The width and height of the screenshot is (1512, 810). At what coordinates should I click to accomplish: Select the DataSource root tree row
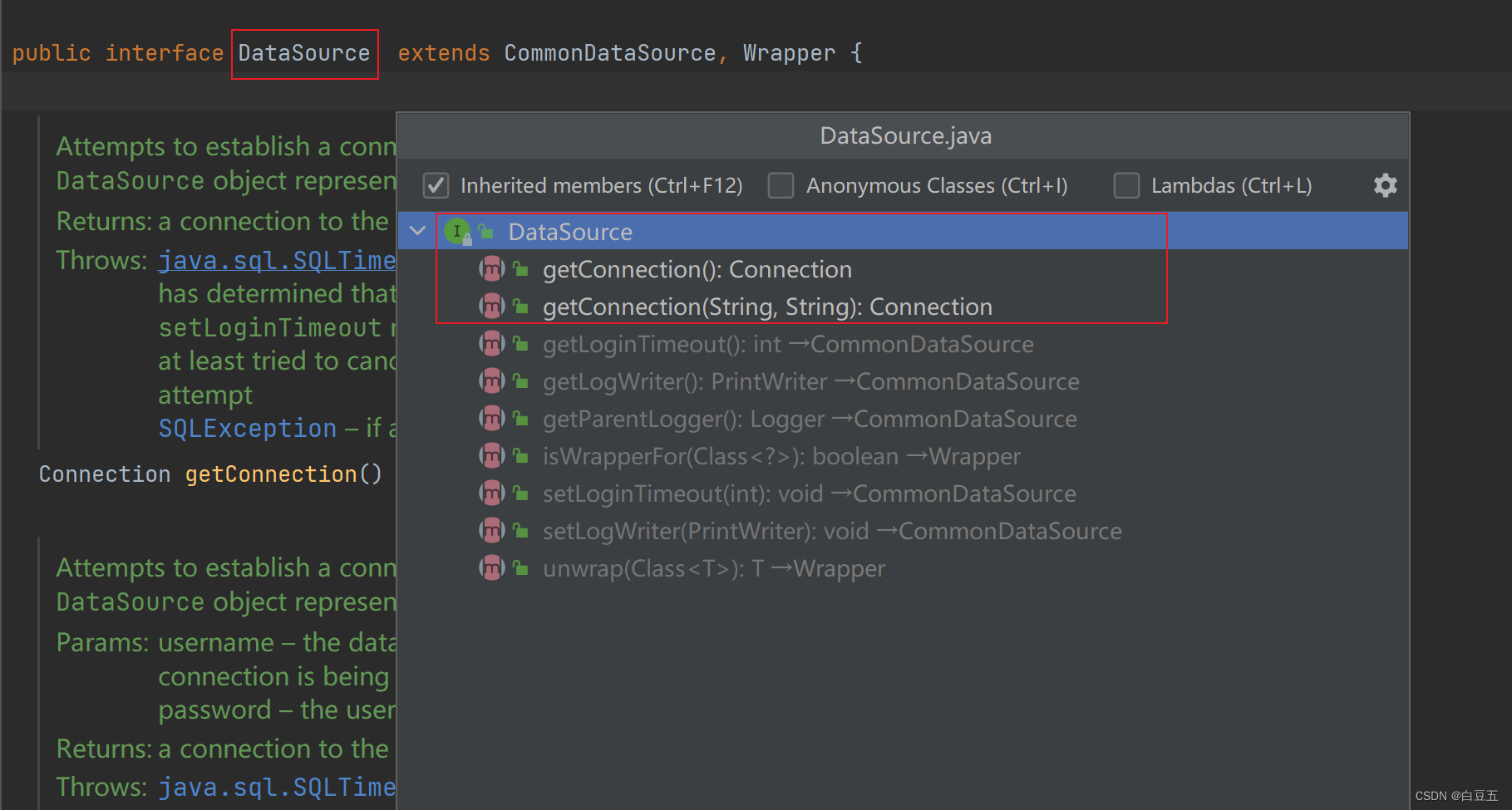coord(903,231)
